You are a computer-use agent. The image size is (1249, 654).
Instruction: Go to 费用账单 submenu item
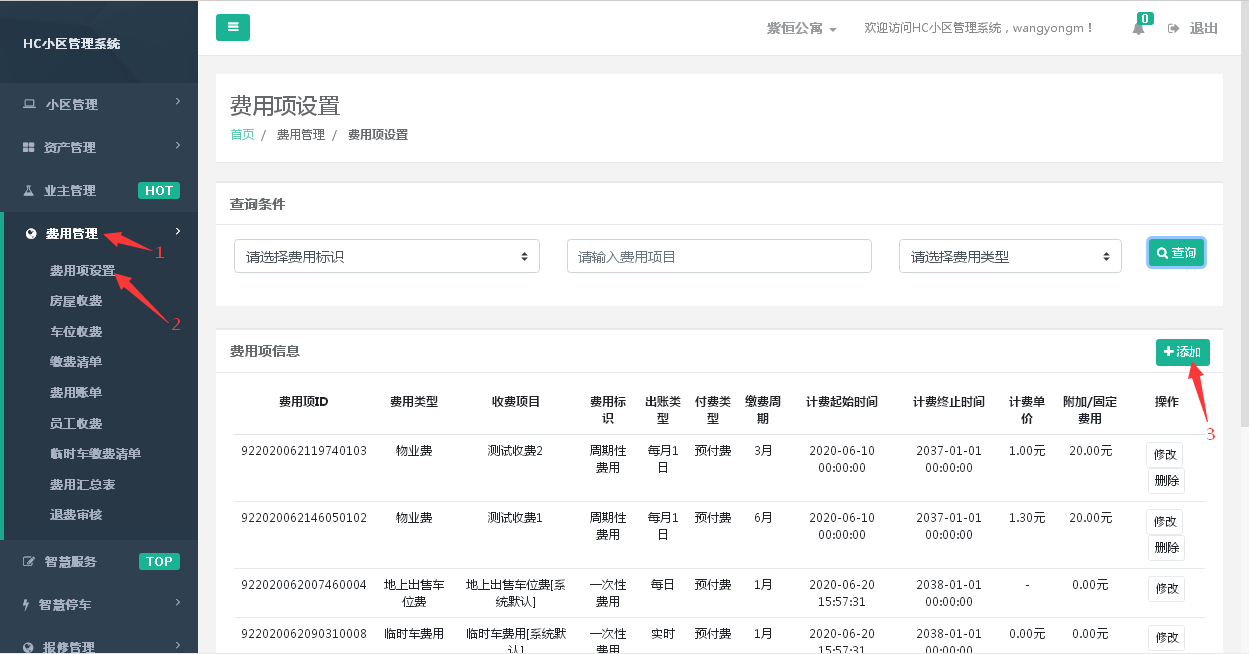tap(76, 392)
